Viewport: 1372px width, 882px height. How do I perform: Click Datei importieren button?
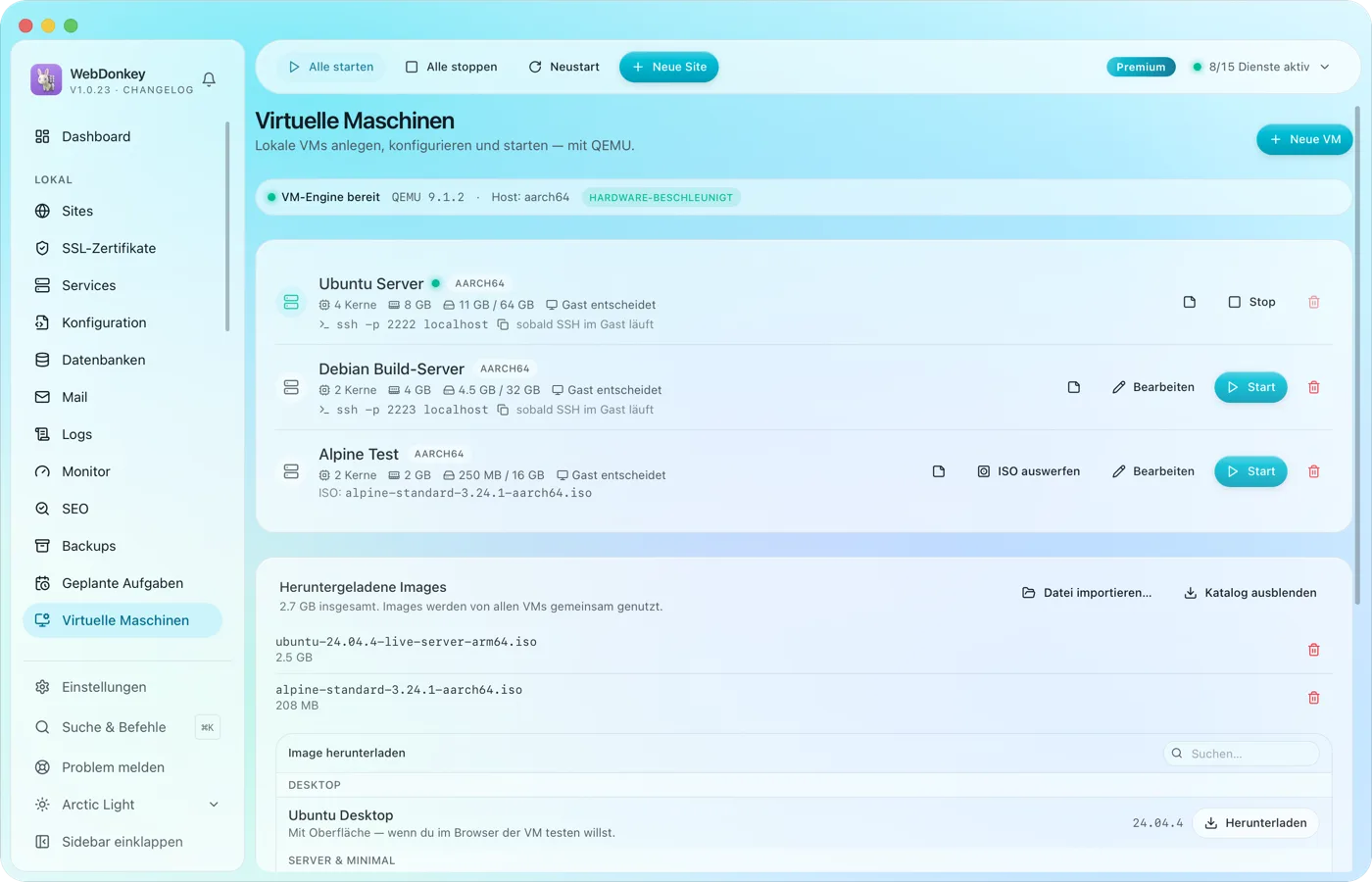click(1087, 593)
